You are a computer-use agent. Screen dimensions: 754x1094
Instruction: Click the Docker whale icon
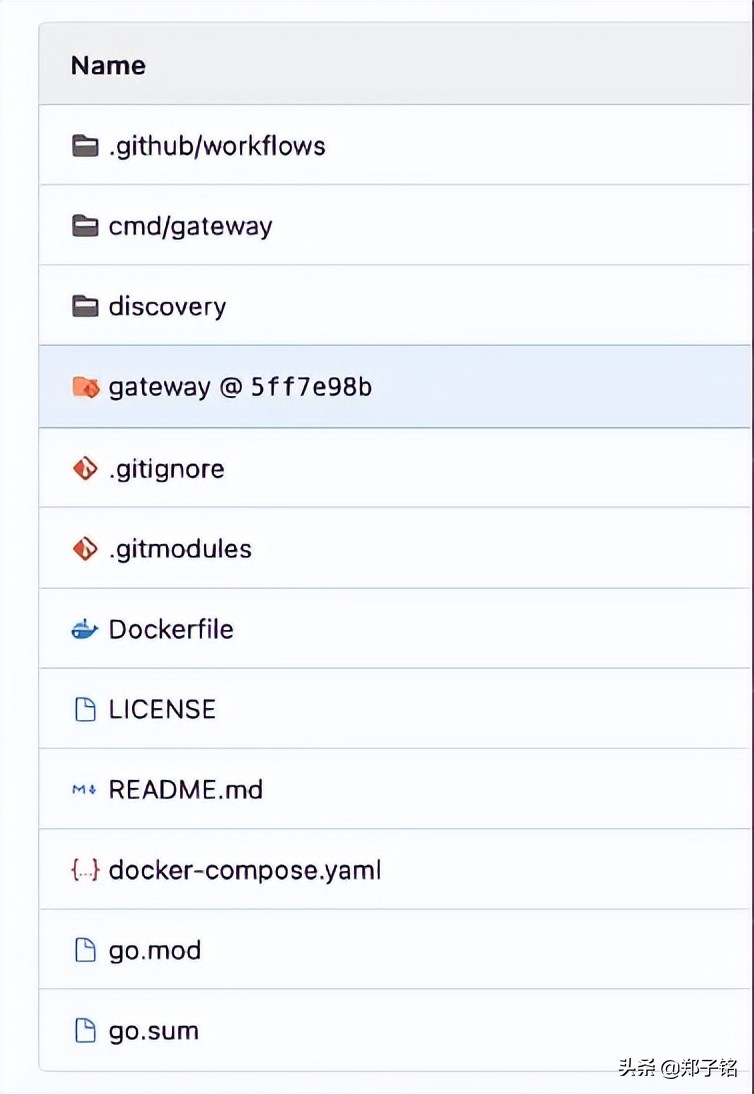85,630
